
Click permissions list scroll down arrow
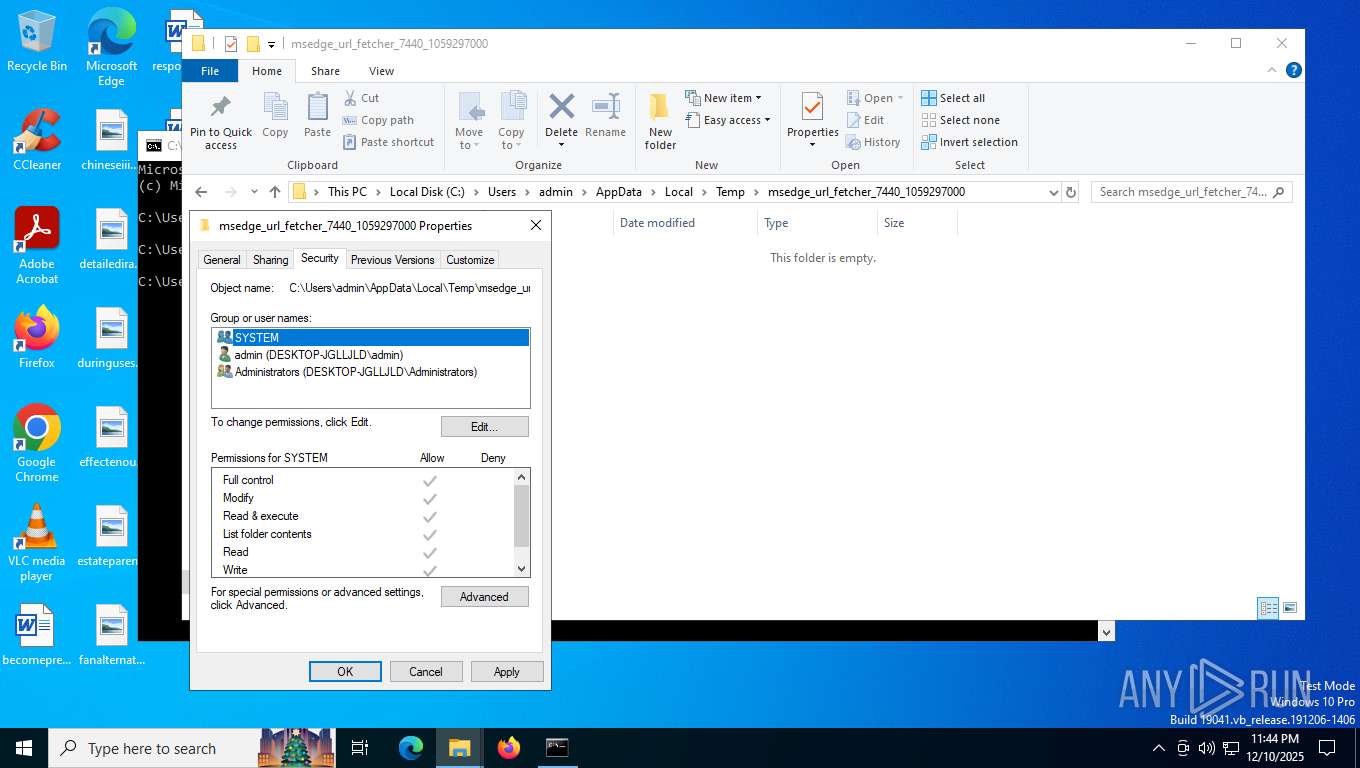click(x=521, y=569)
